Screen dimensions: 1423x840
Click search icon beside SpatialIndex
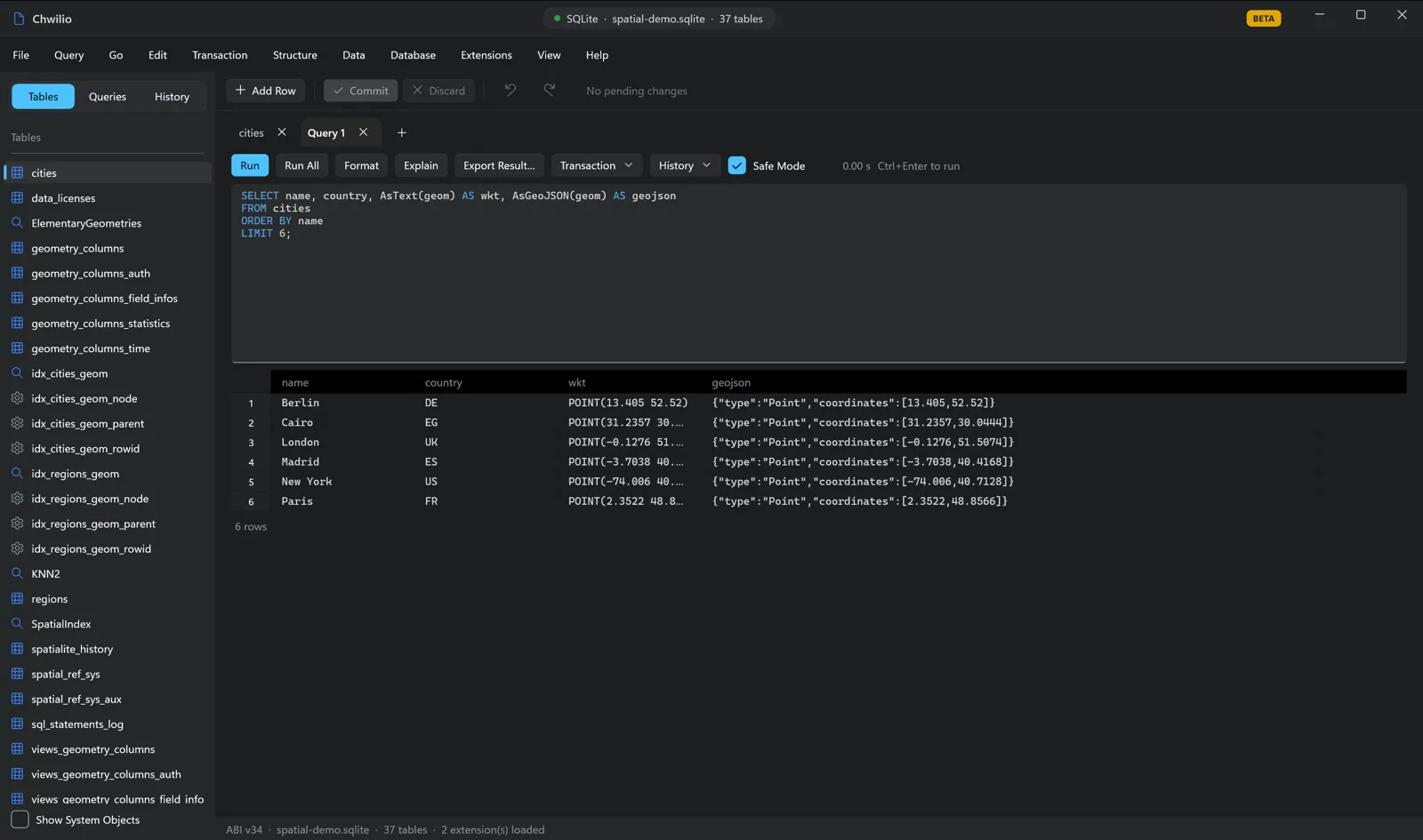pos(17,623)
